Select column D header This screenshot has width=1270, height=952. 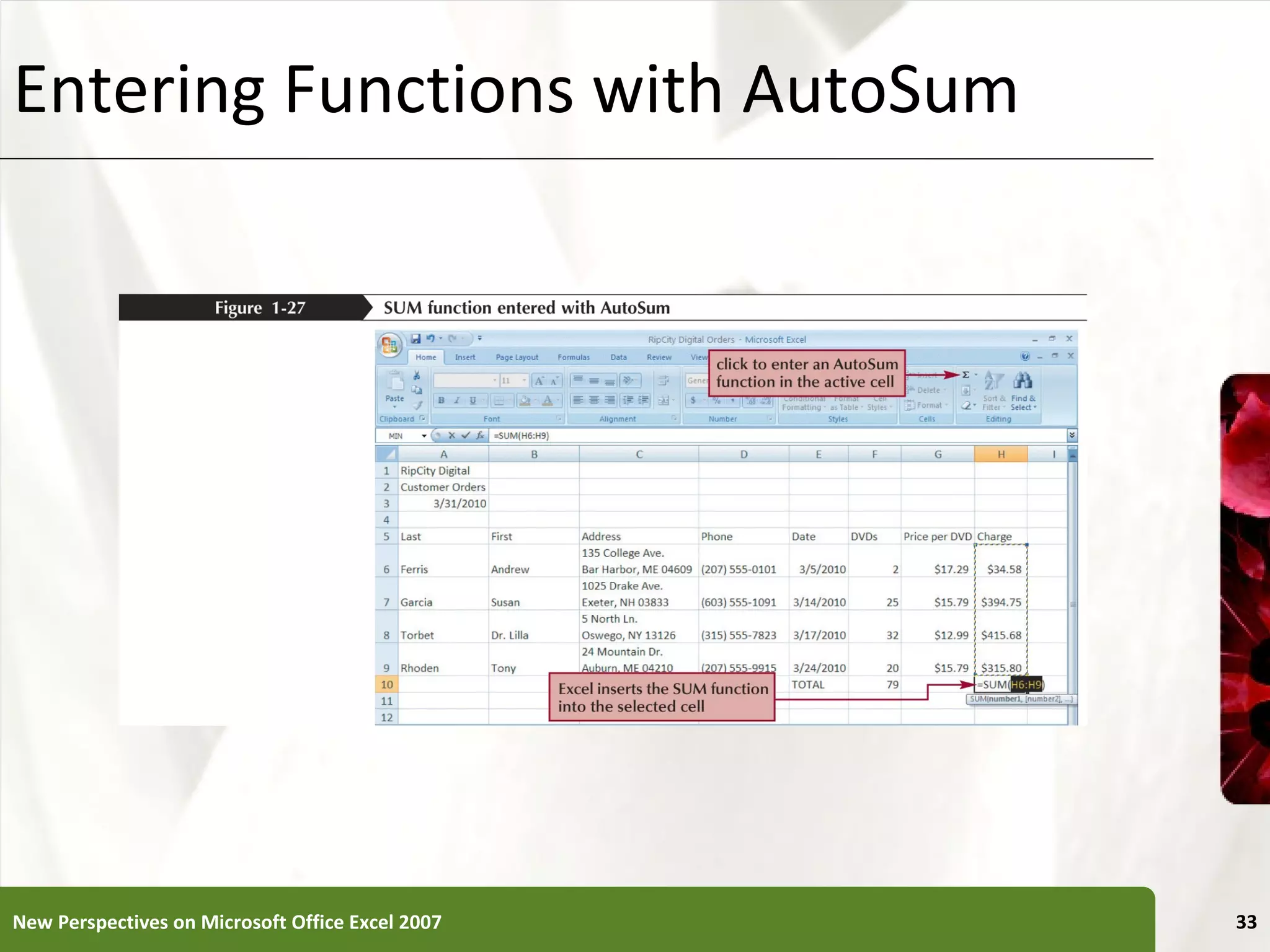pyautogui.click(x=744, y=454)
